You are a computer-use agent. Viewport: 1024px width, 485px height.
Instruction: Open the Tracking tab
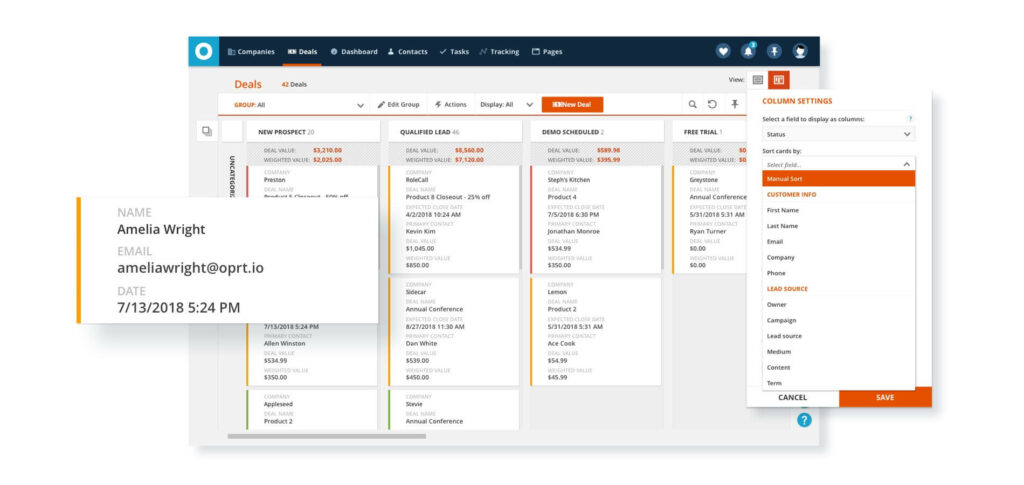[x=500, y=52]
